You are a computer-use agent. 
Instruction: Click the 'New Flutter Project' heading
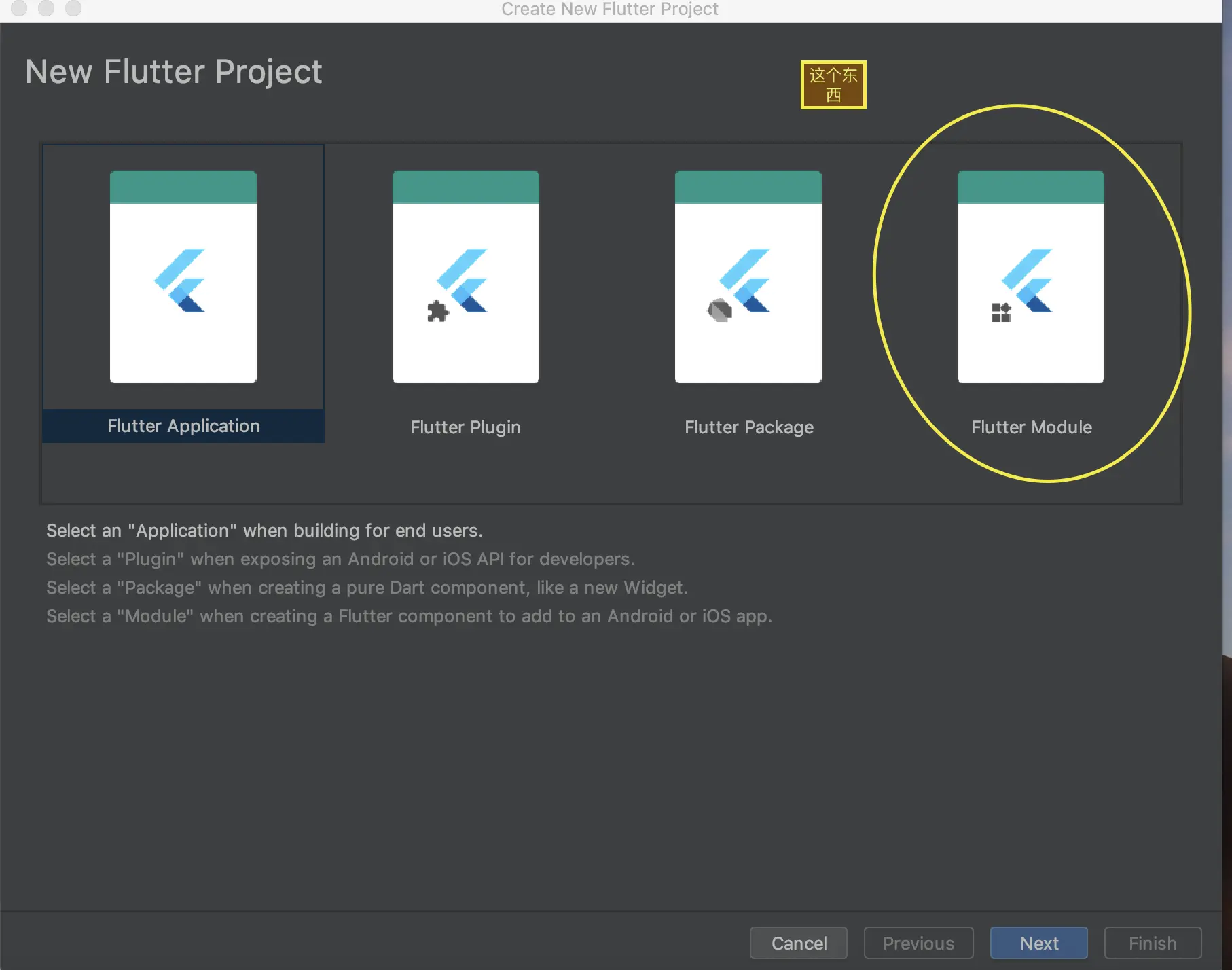pos(174,72)
